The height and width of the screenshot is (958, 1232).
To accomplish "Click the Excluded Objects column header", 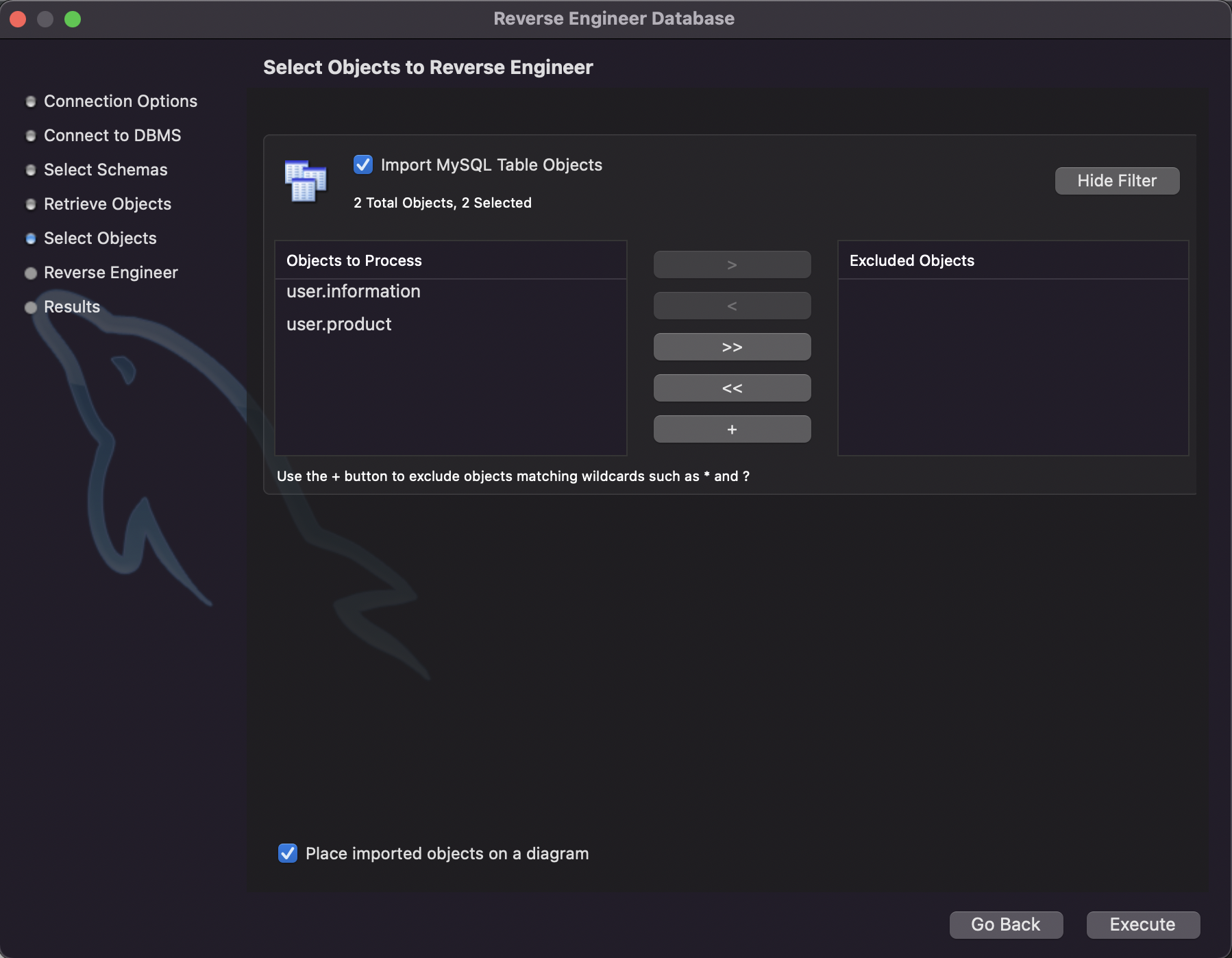I will pos(1013,260).
